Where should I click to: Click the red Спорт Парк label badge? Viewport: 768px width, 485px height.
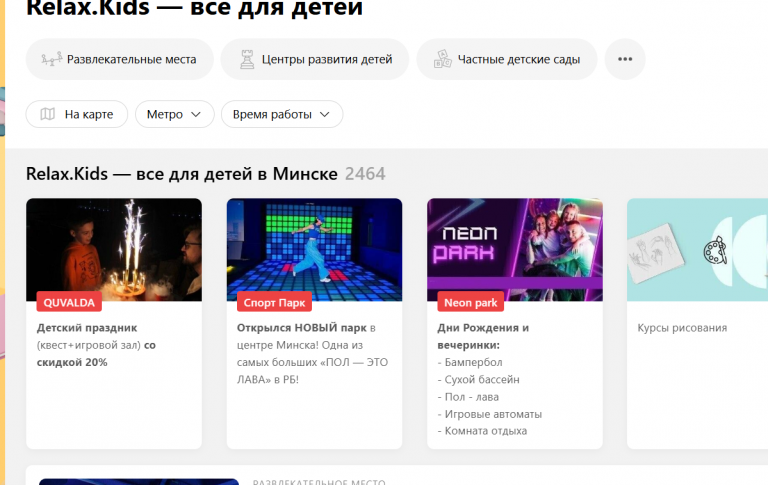(x=274, y=302)
